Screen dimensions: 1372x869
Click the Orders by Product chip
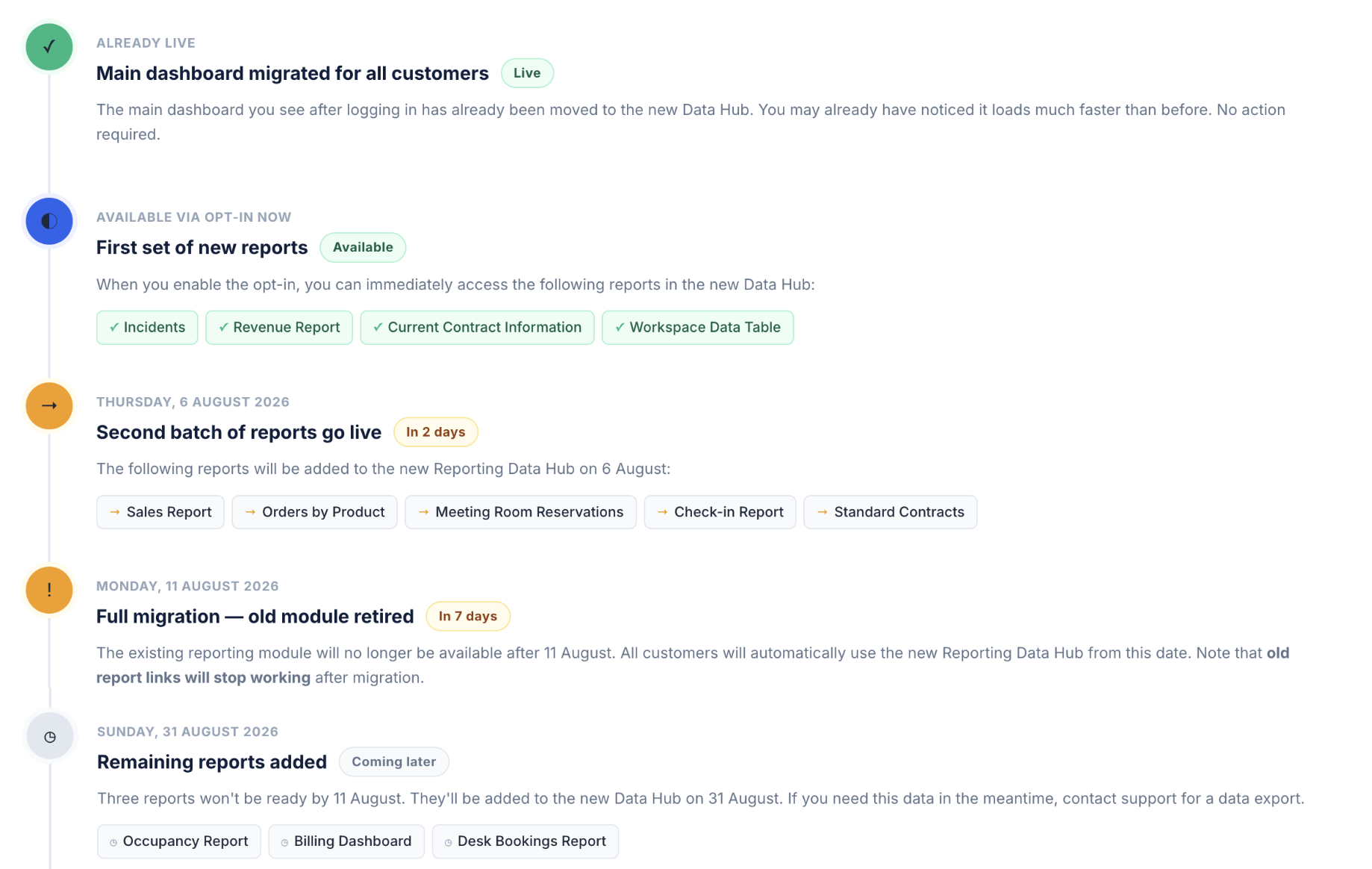314,512
